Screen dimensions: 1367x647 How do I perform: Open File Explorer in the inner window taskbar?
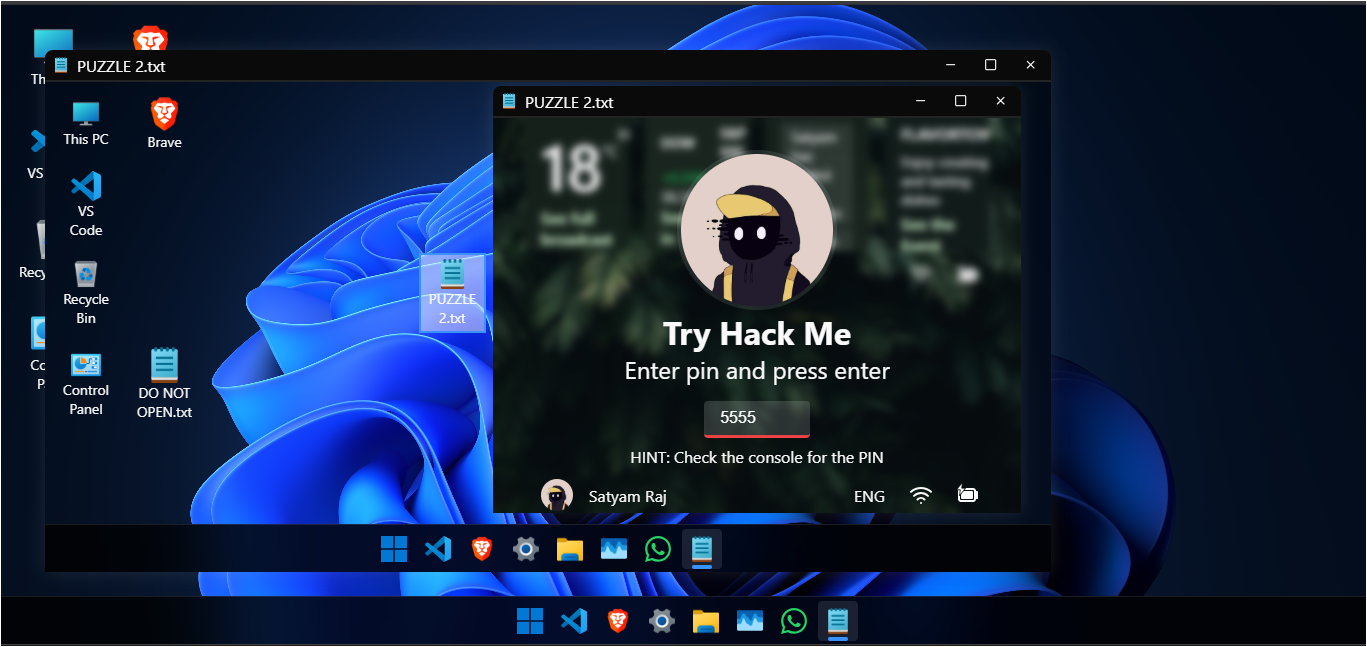tap(570, 549)
